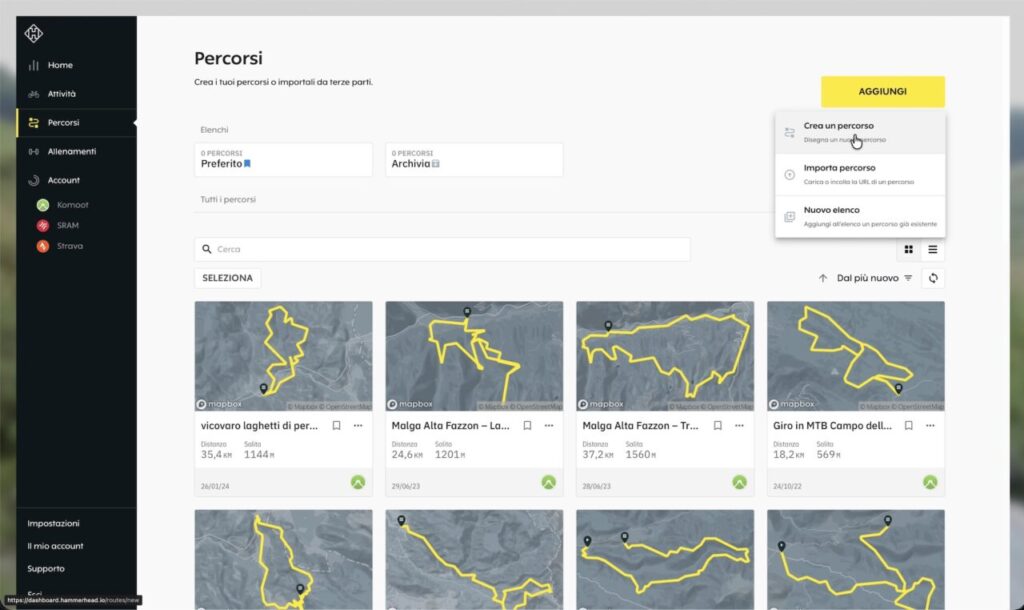Image resolution: width=1024 pixels, height=610 pixels.
Task: Open the Strava account integration
Action: 69,246
